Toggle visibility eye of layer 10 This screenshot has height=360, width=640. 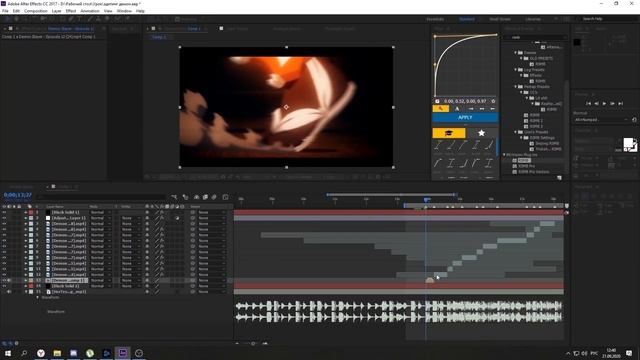[x=4, y=264]
